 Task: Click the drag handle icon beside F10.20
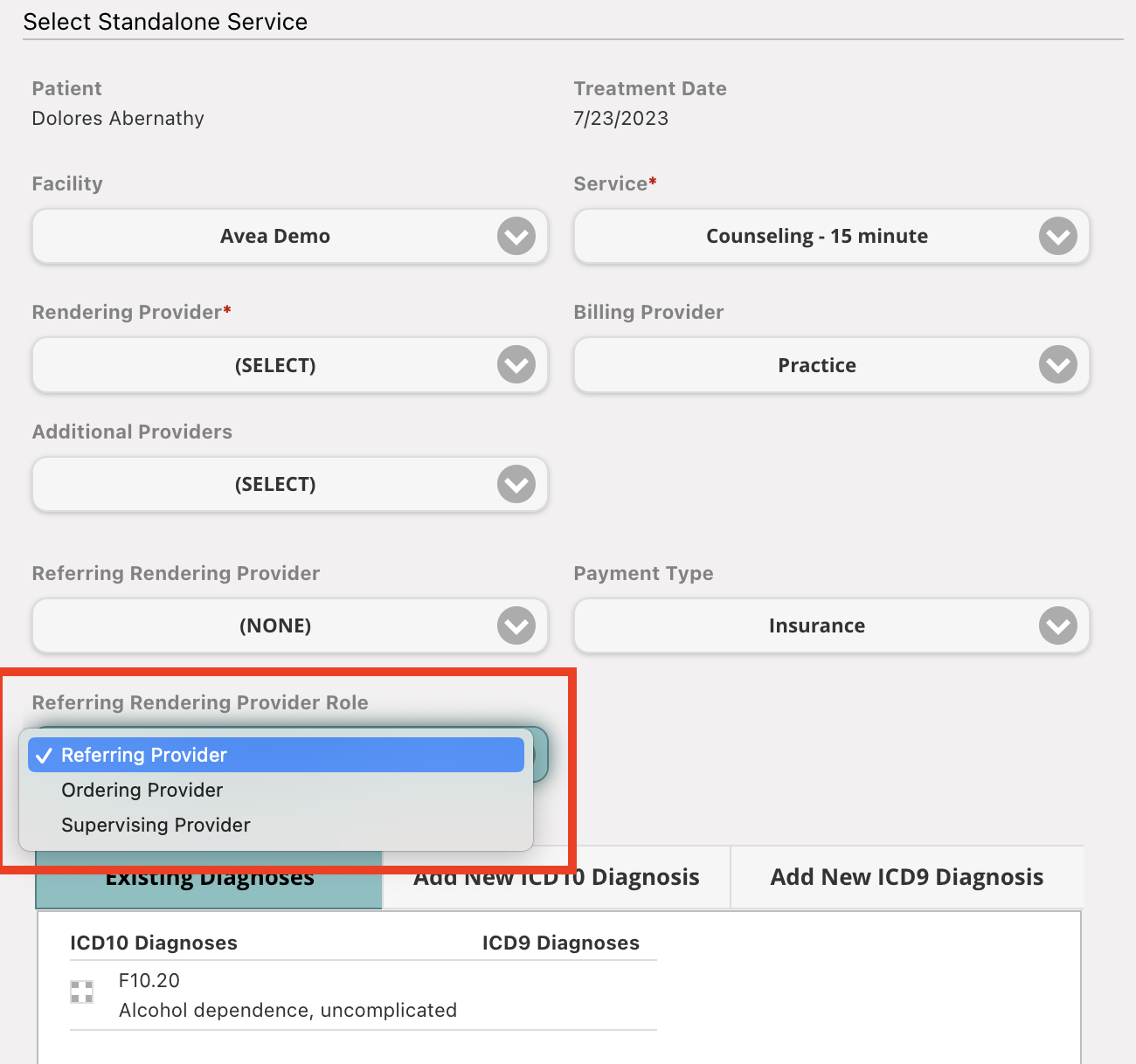[81, 991]
